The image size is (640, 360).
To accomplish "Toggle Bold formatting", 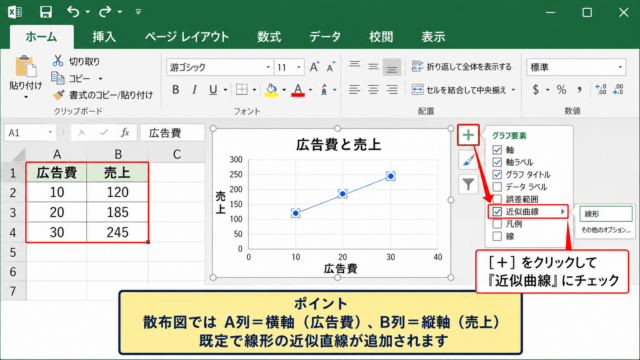I will pyautogui.click(x=176, y=89).
